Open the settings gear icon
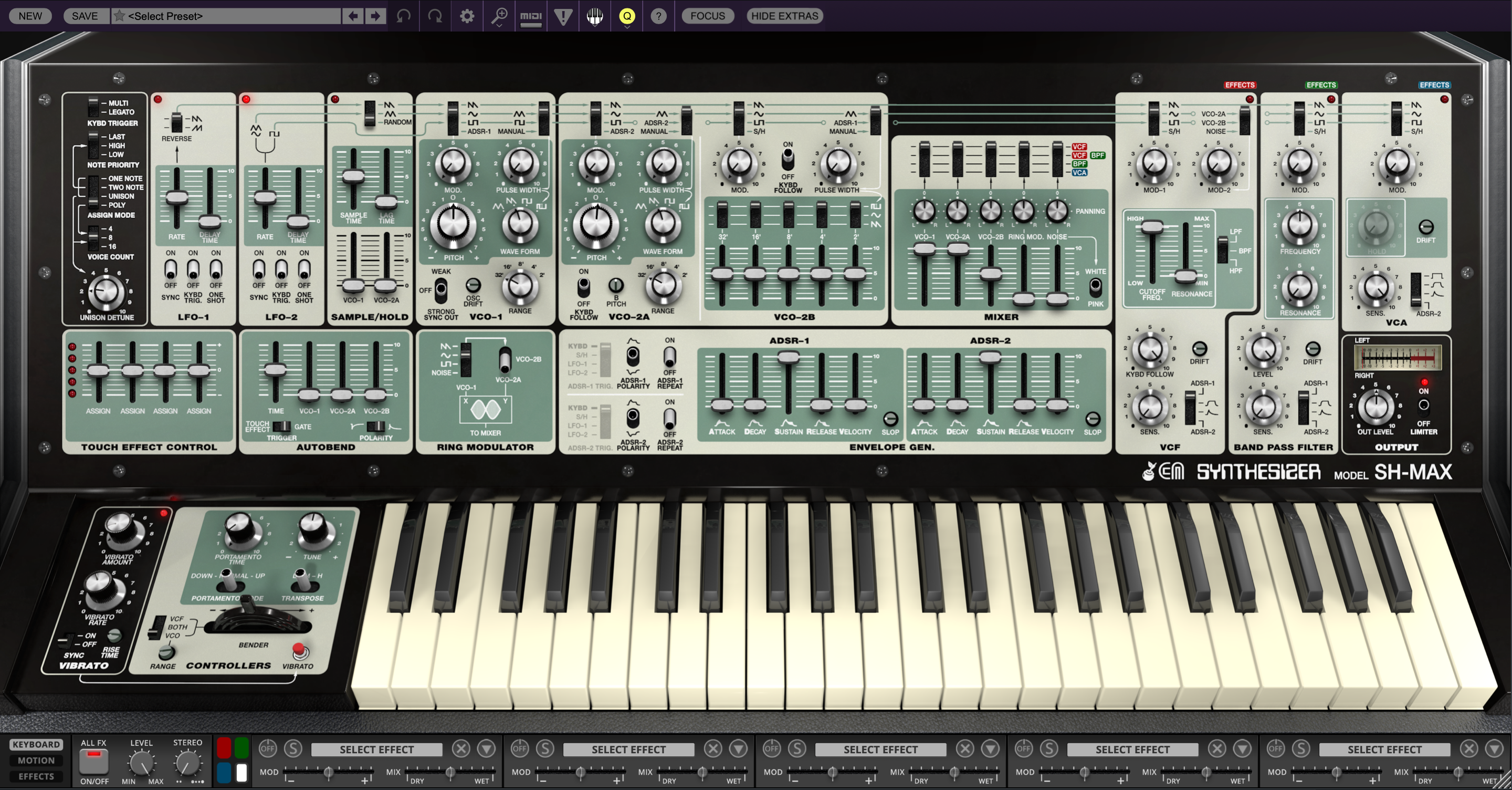This screenshot has width=1512, height=790. (x=467, y=16)
